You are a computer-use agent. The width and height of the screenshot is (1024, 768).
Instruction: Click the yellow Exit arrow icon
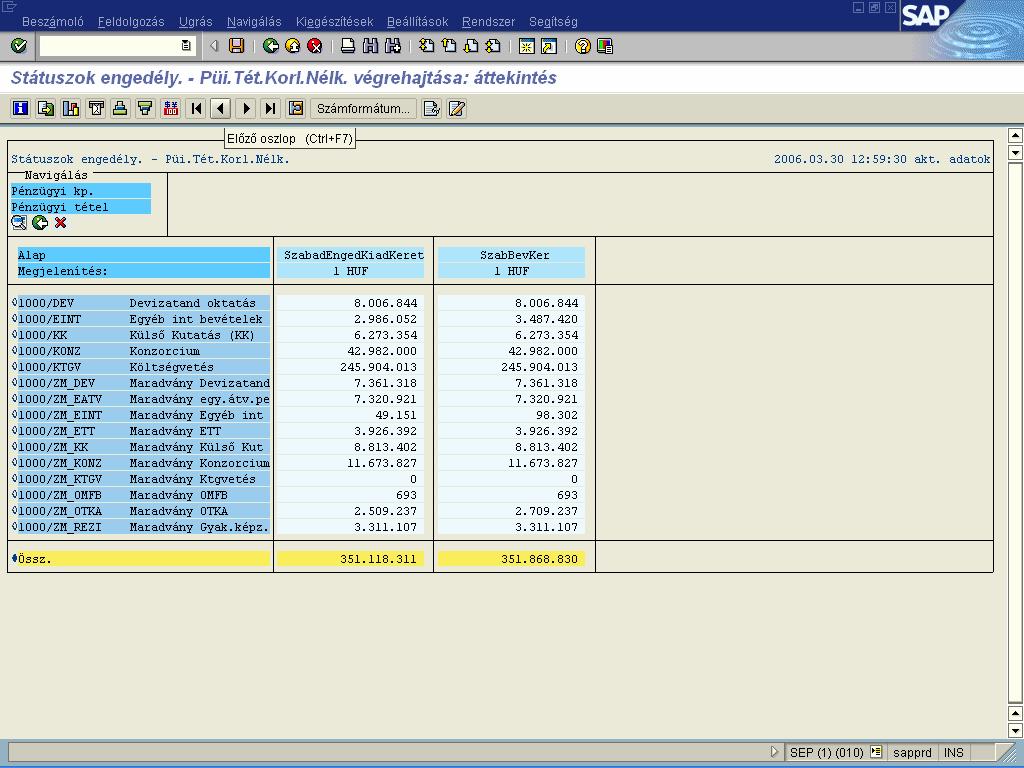293,46
